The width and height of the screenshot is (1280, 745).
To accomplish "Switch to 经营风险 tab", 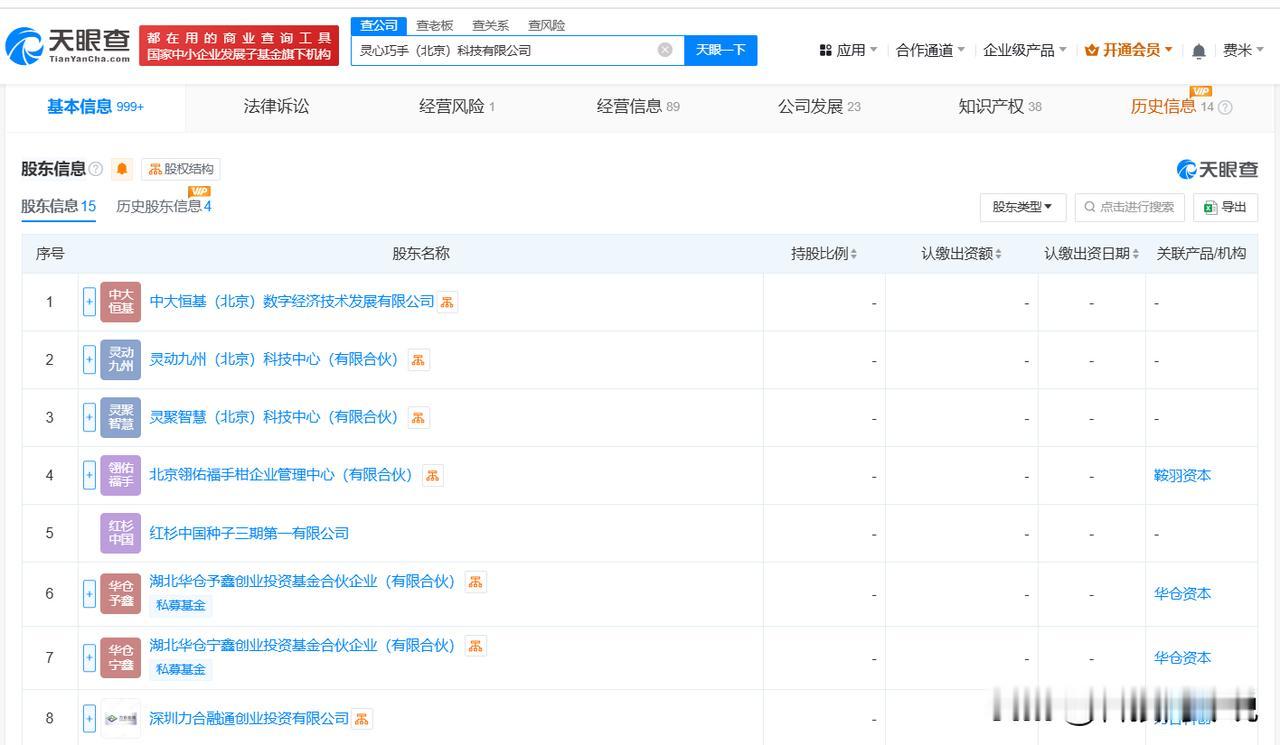I will (457, 107).
